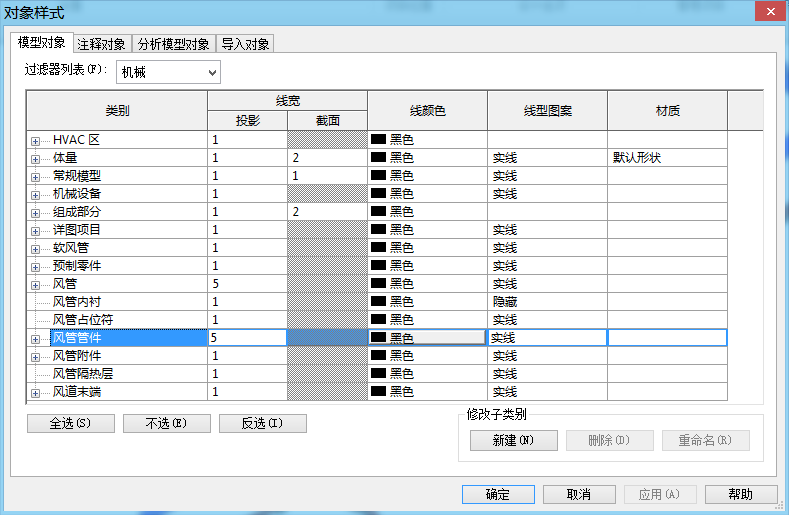
Task: Expand the 体量 tree node
Action: click(x=35, y=160)
